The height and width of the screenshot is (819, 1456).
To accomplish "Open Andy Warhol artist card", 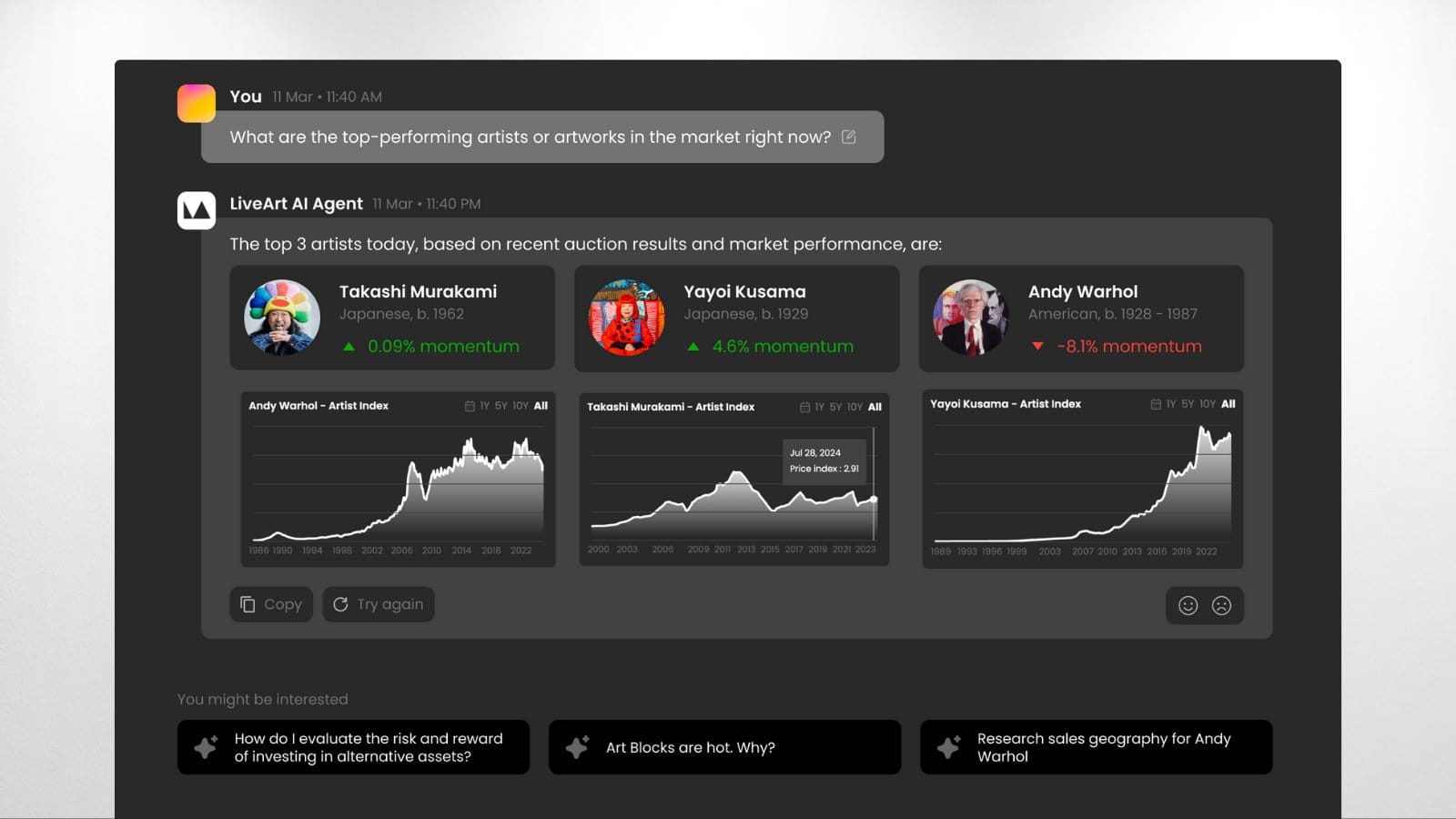I will (x=1081, y=318).
